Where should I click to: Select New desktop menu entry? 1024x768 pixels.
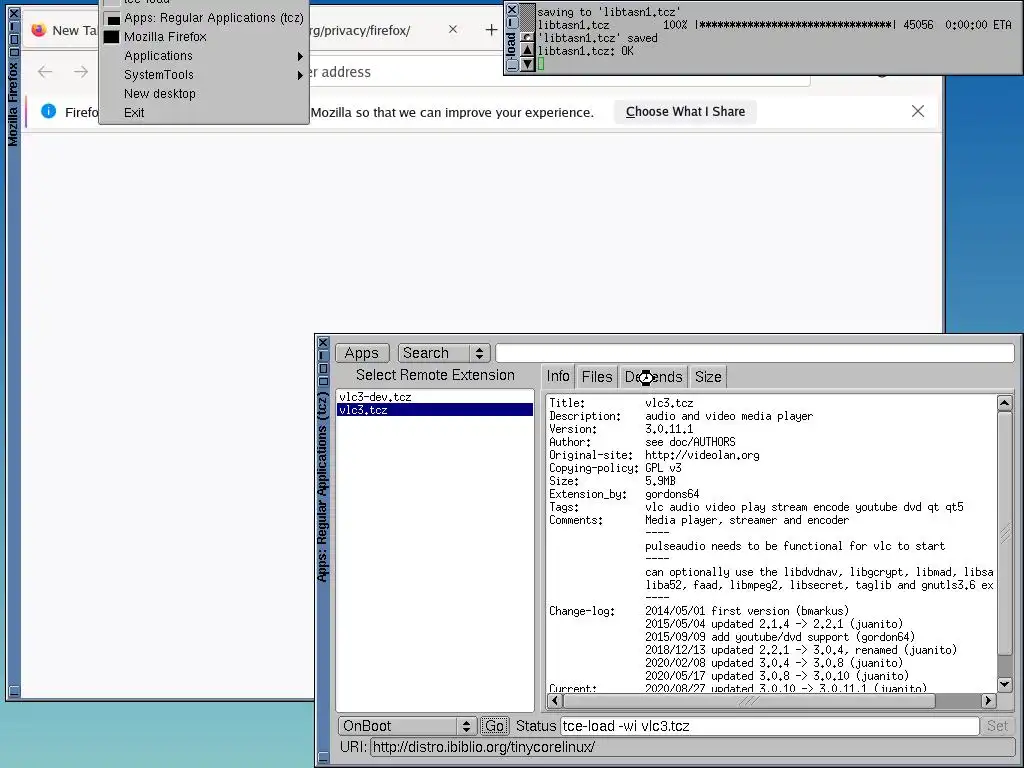pos(204,93)
